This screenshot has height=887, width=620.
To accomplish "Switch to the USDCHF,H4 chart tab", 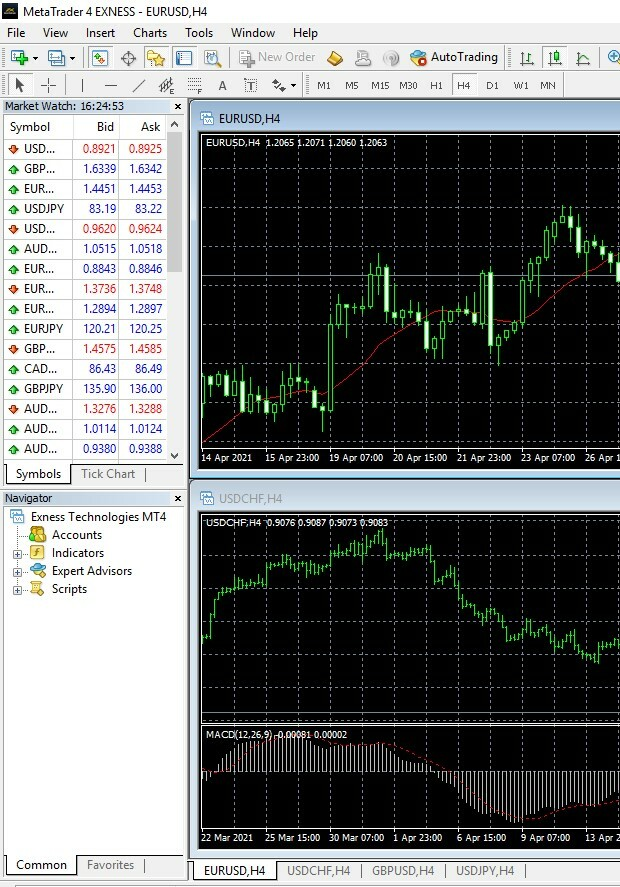I will point(318,871).
